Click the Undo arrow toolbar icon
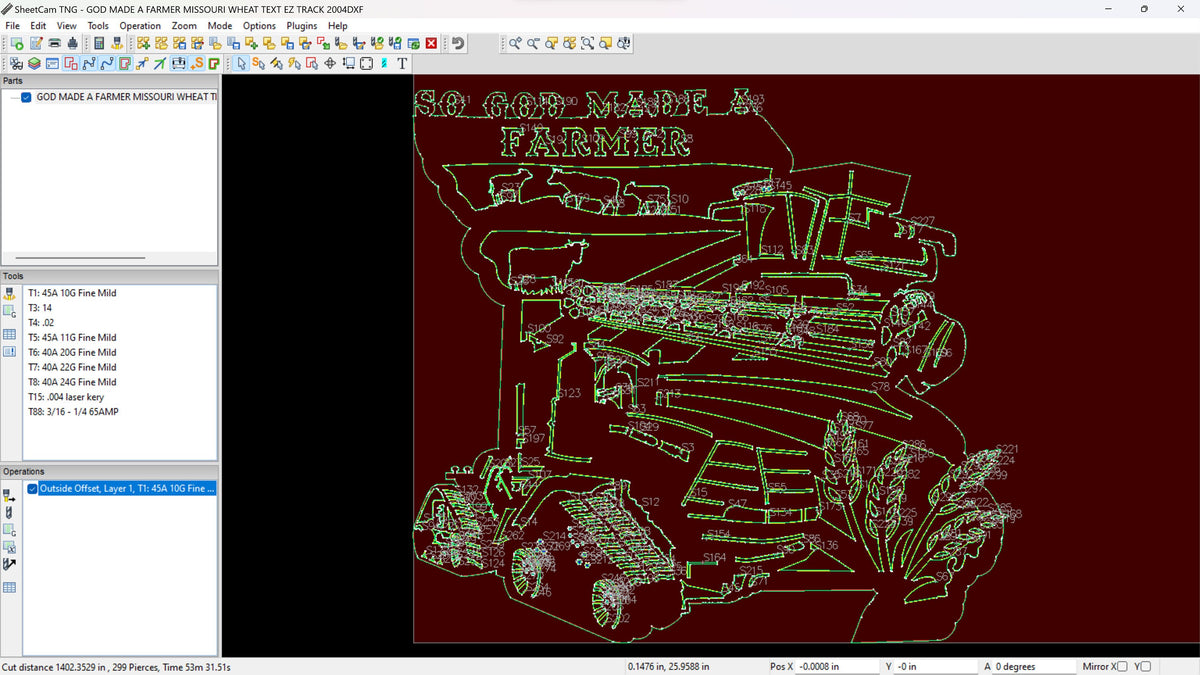Image resolution: width=1200 pixels, height=675 pixels. [x=458, y=43]
